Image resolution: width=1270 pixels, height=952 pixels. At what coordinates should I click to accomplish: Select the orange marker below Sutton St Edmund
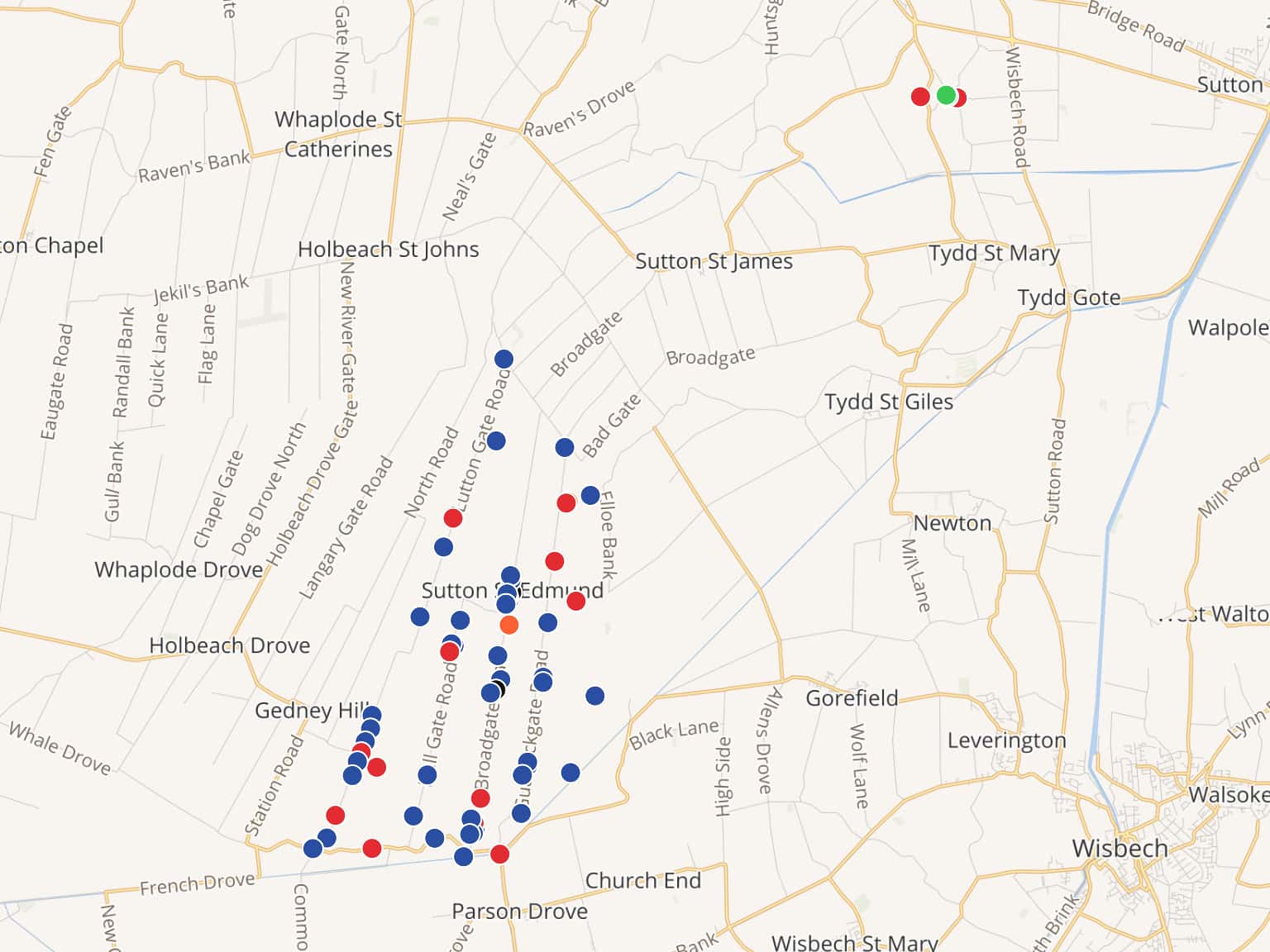tap(509, 625)
